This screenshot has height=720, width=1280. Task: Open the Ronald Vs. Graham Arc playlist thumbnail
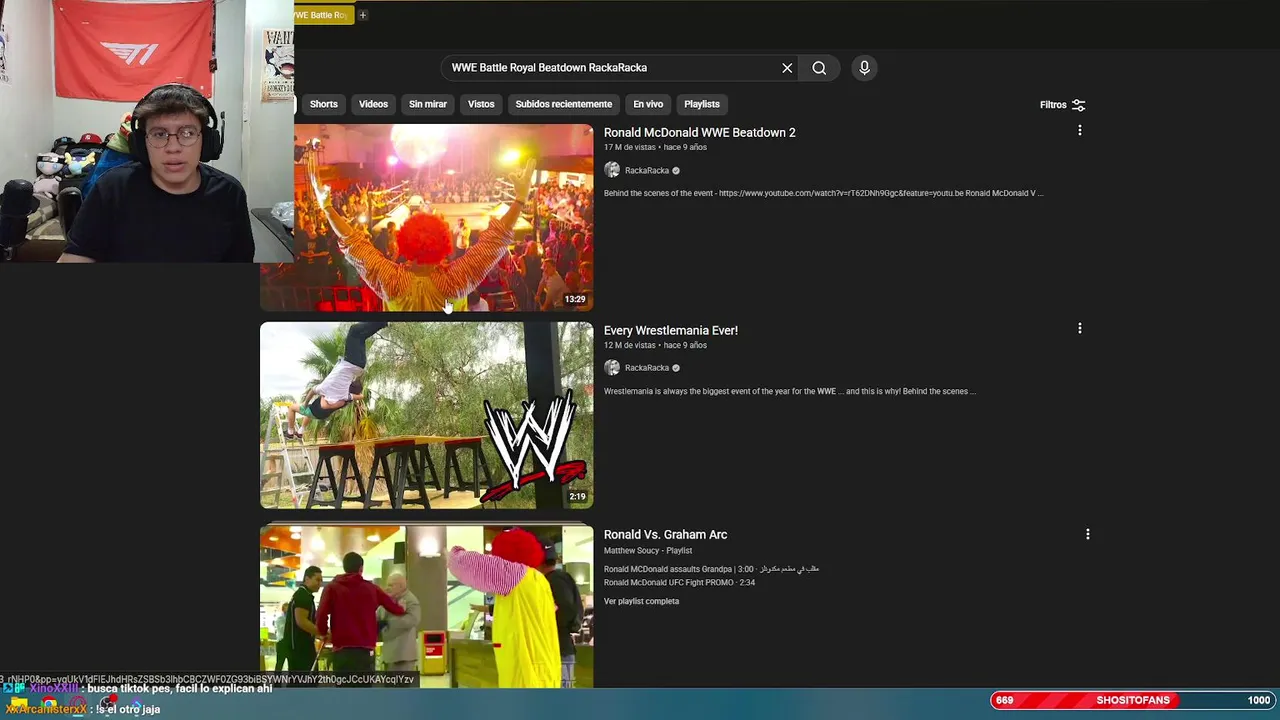(x=426, y=607)
